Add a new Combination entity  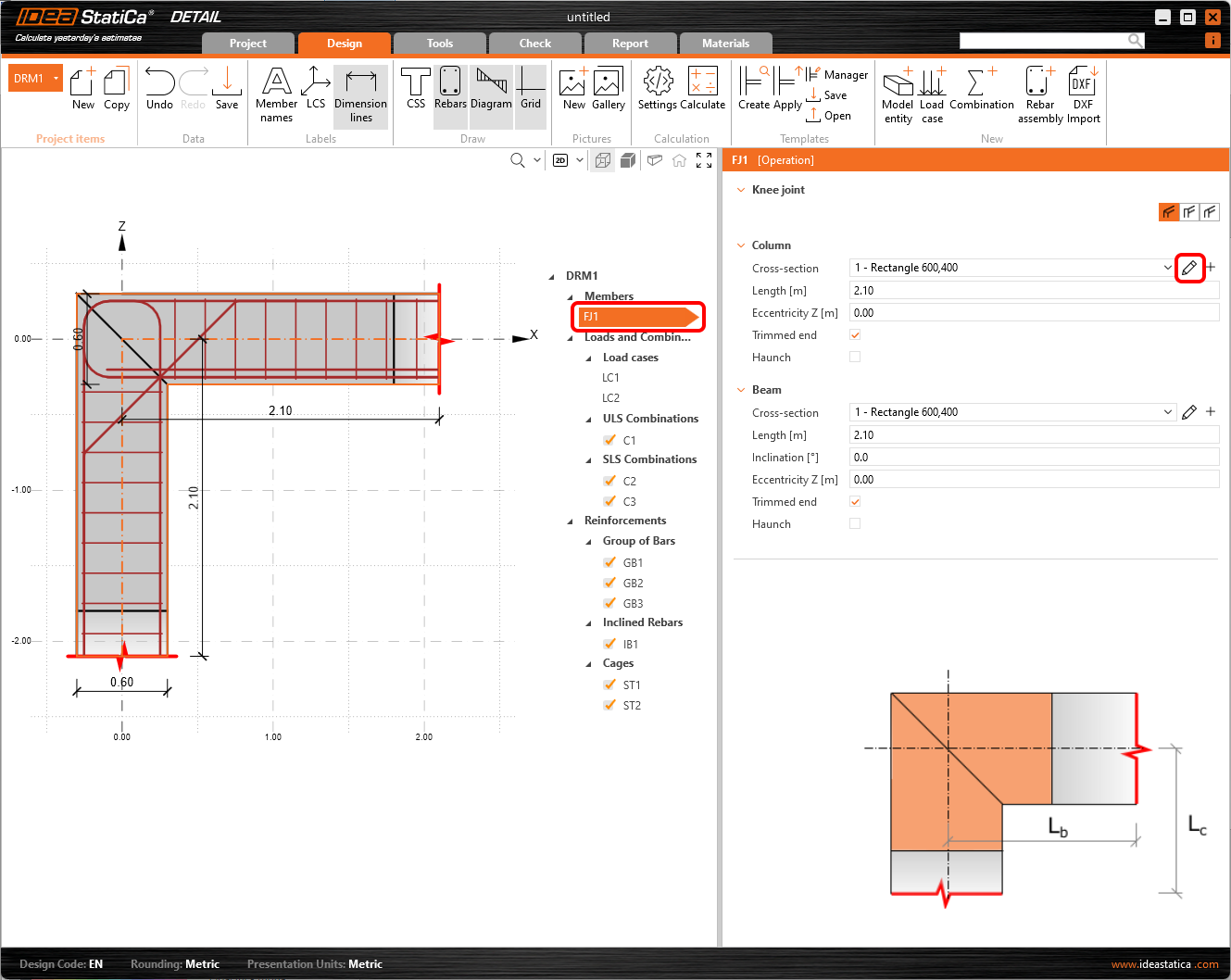click(982, 90)
